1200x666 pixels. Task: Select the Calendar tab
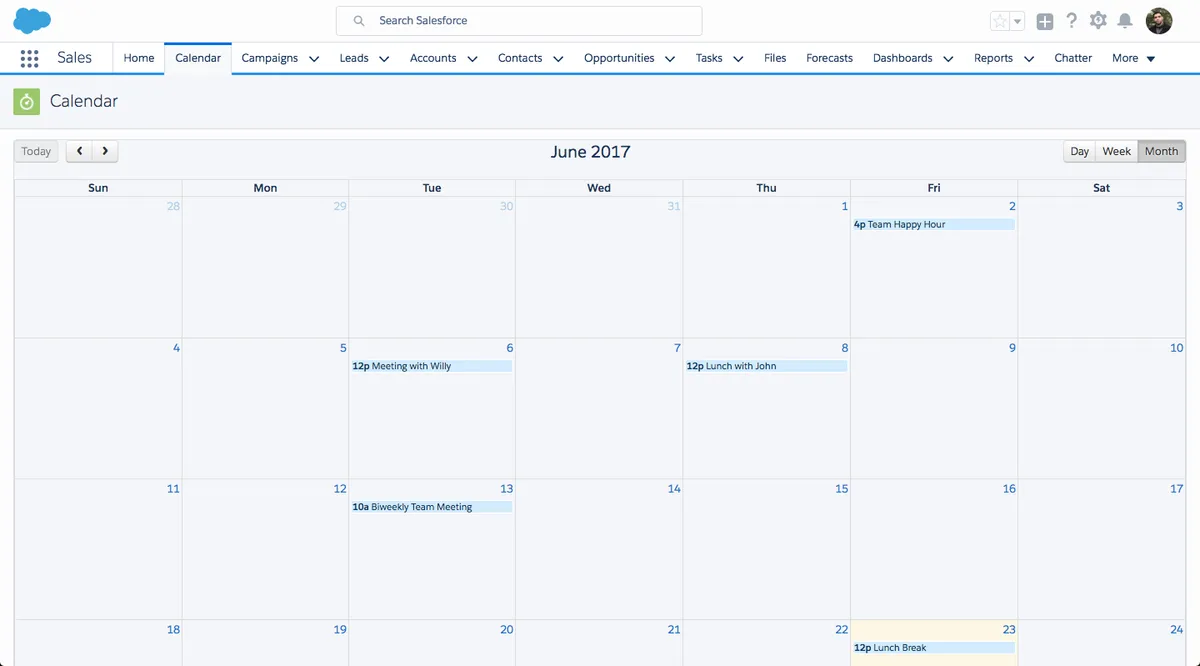pos(198,58)
